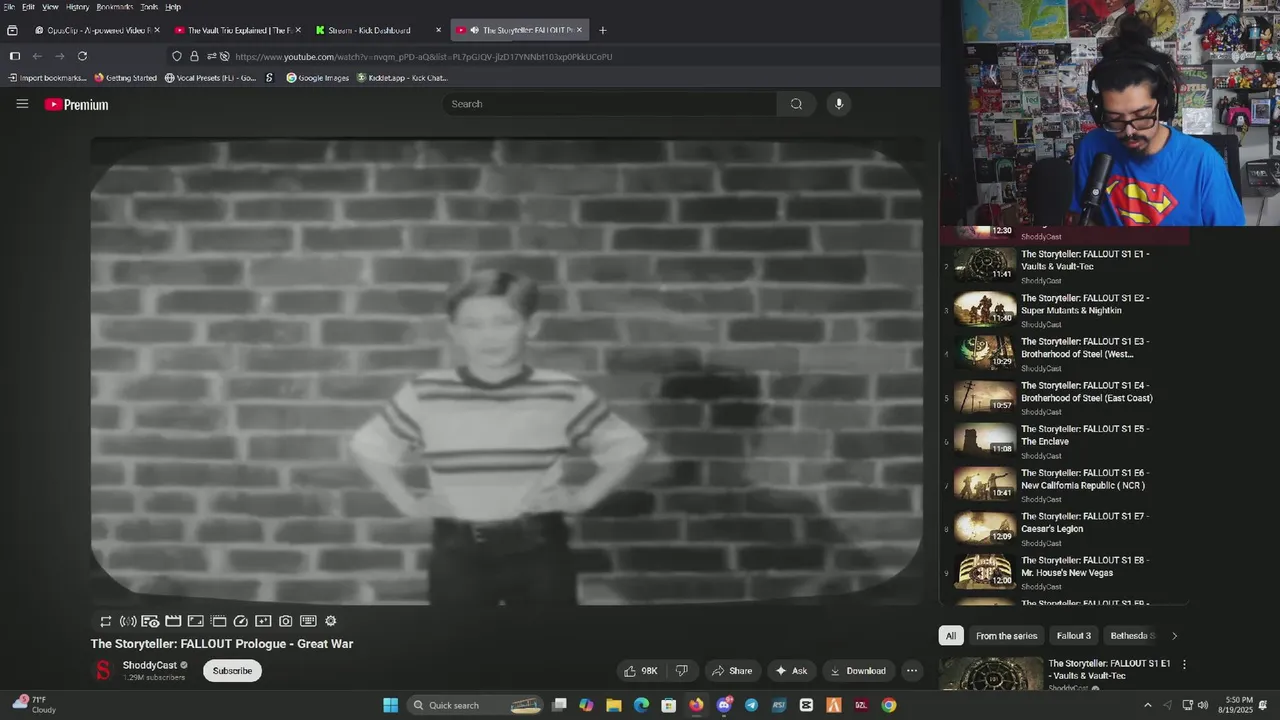1280x720 pixels.
Task: Toggle the Firefox sidebar button
Action: coord(14,56)
